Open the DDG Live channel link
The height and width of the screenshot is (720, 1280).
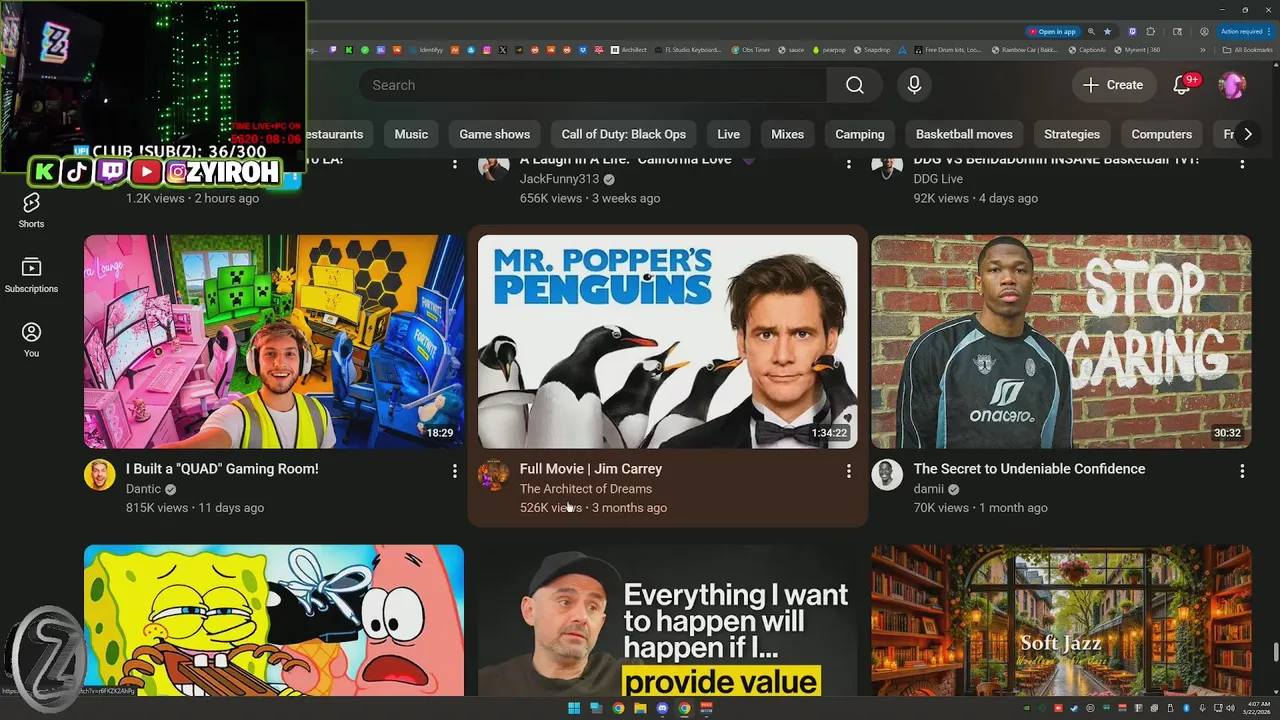(938, 179)
